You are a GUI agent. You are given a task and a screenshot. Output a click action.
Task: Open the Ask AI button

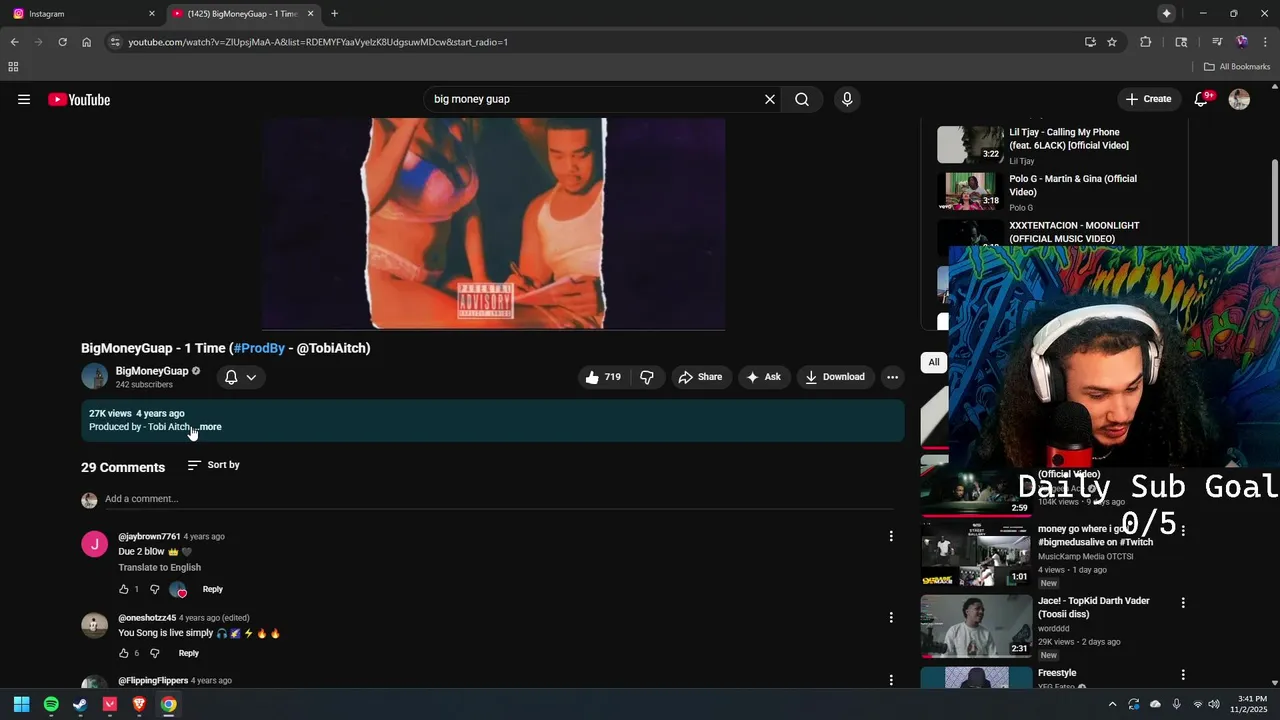tap(764, 377)
